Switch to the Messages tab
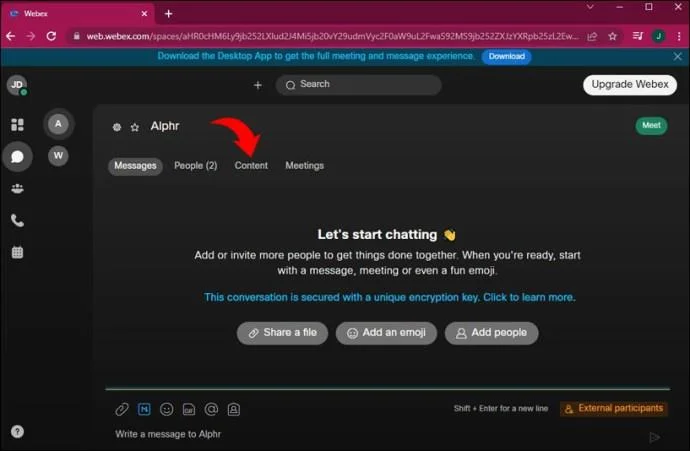This screenshot has width=690, height=451. pyautogui.click(x=135, y=166)
